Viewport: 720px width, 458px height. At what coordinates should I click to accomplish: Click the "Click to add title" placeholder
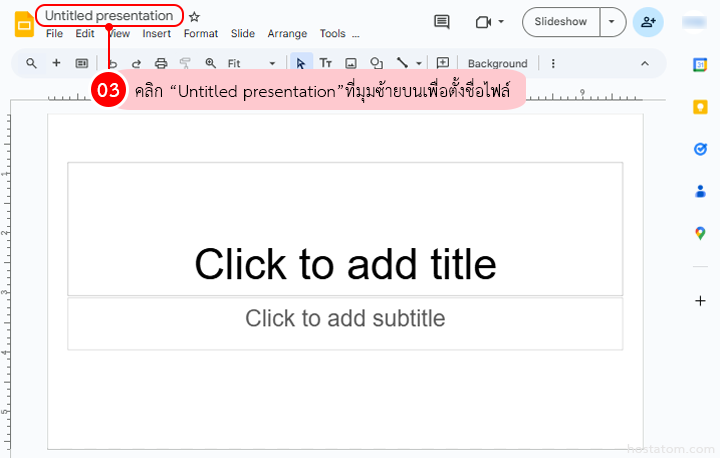[345, 228]
